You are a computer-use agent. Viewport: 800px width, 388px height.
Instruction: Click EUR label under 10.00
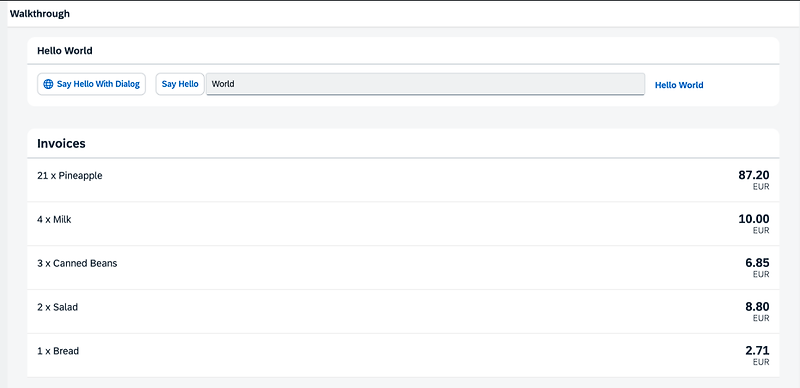click(x=761, y=231)
